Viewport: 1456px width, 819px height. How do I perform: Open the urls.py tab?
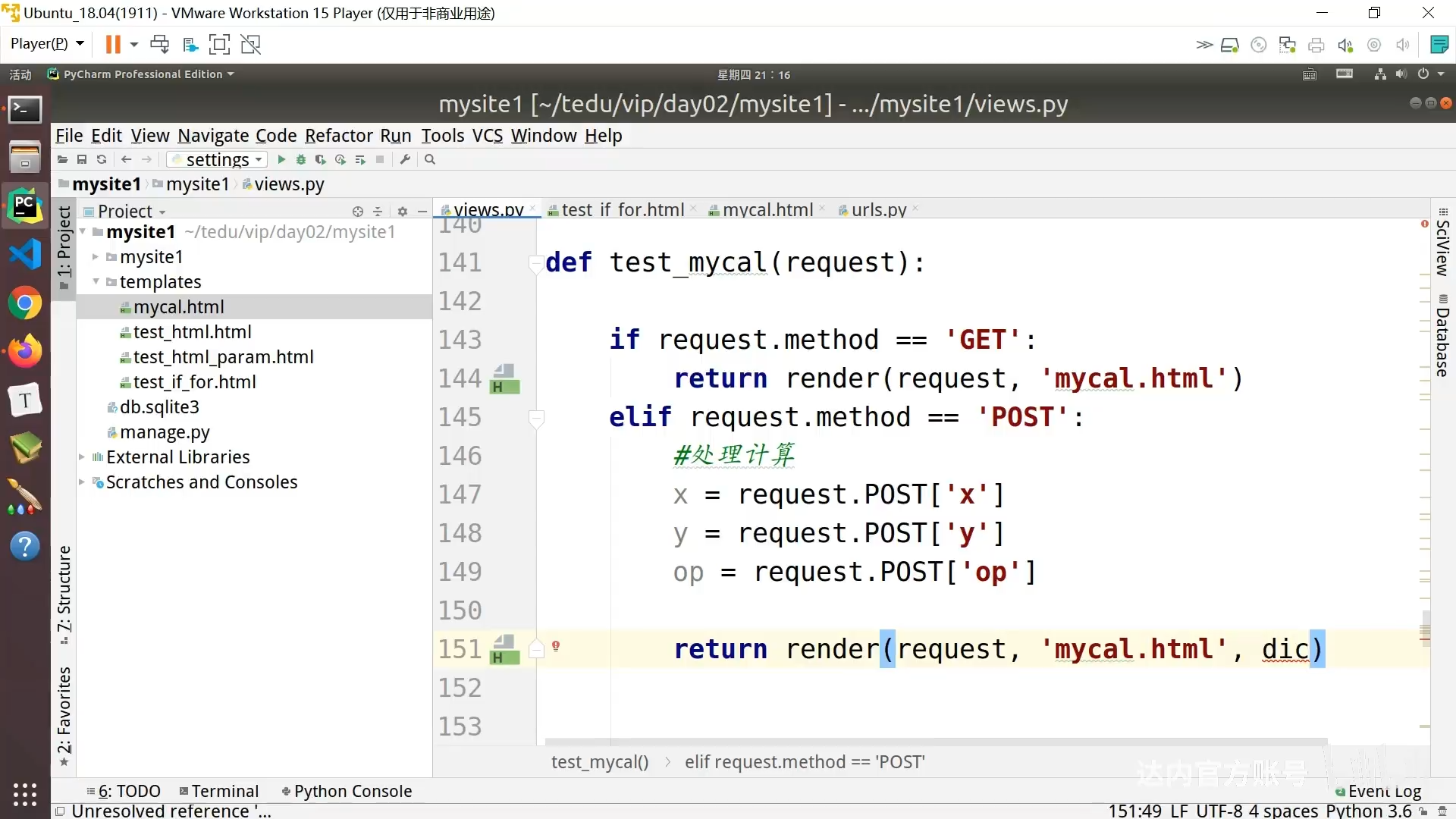(x=878, y=210)
